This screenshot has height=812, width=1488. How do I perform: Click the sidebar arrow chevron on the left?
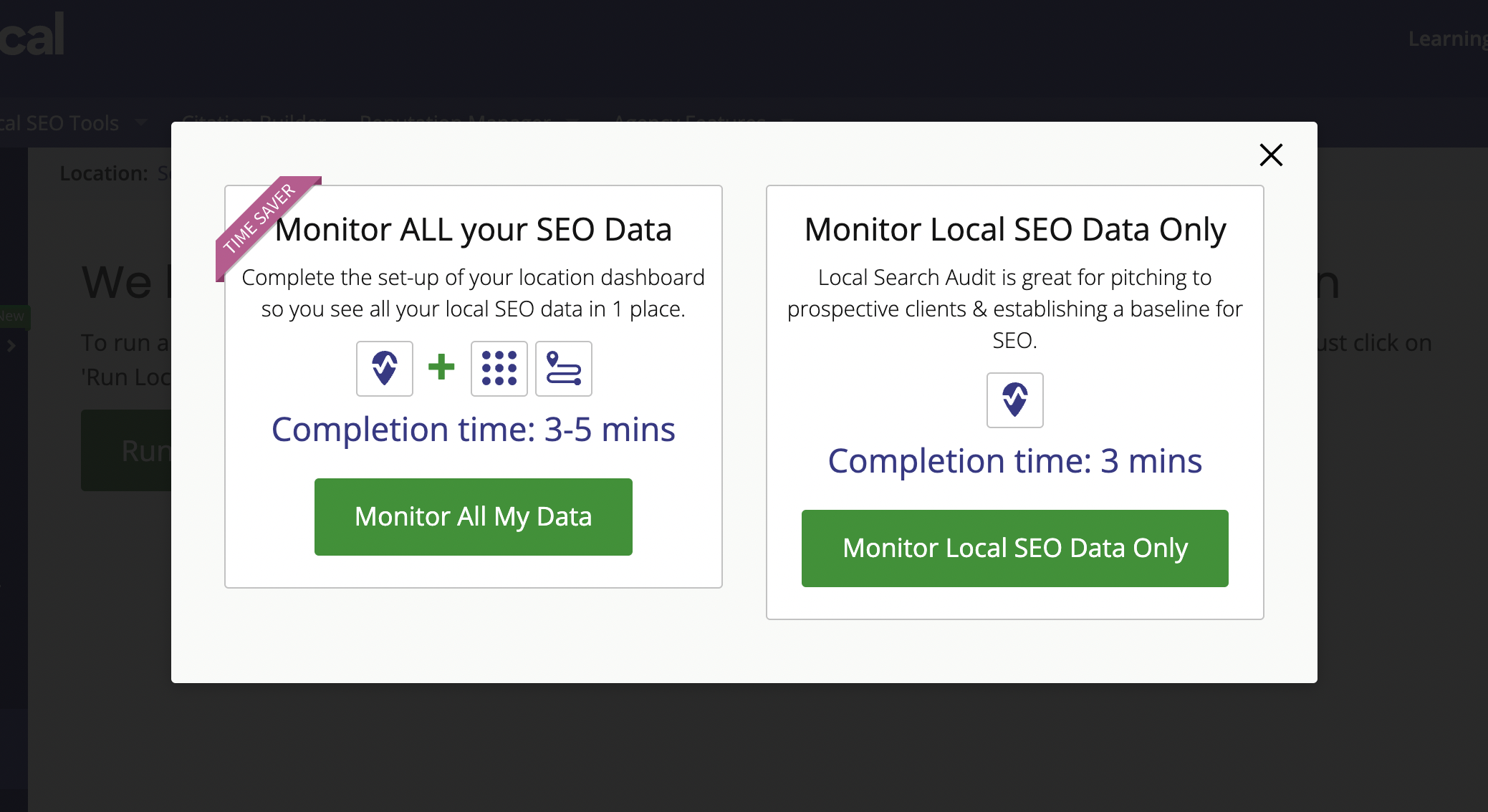click(x=10, y=346)
